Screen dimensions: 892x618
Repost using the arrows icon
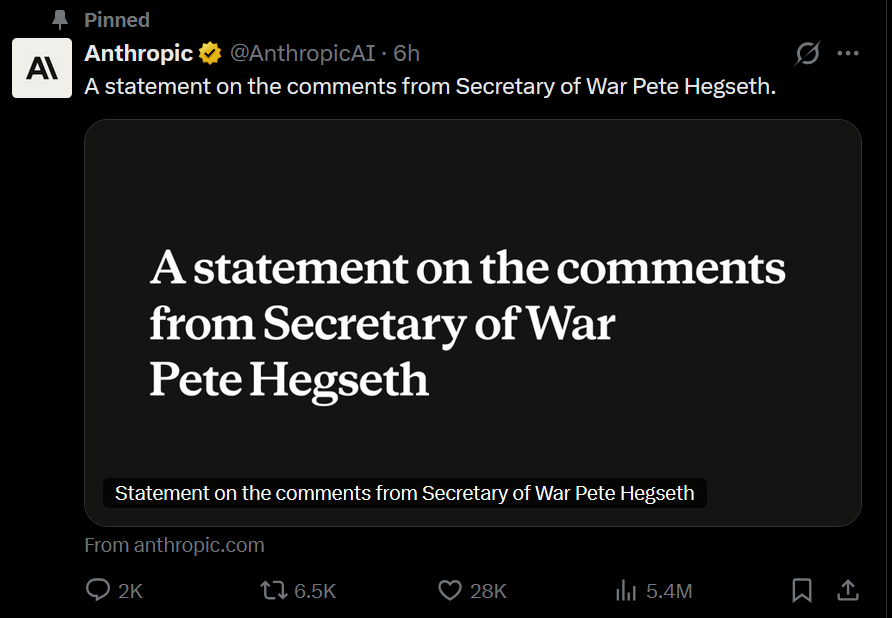[x=273, y=591]
